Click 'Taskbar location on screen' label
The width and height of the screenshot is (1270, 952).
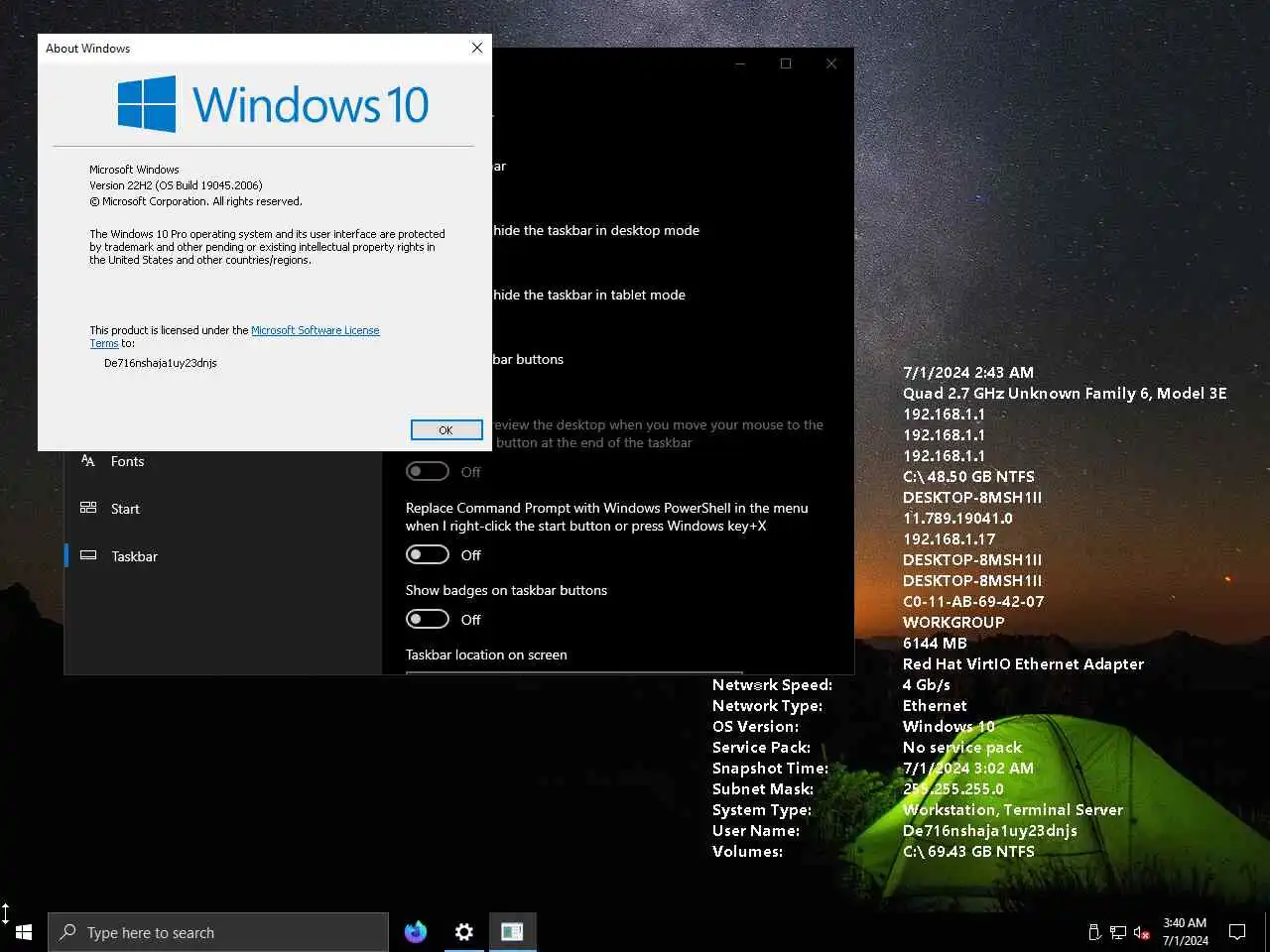(x=486, y=654)
